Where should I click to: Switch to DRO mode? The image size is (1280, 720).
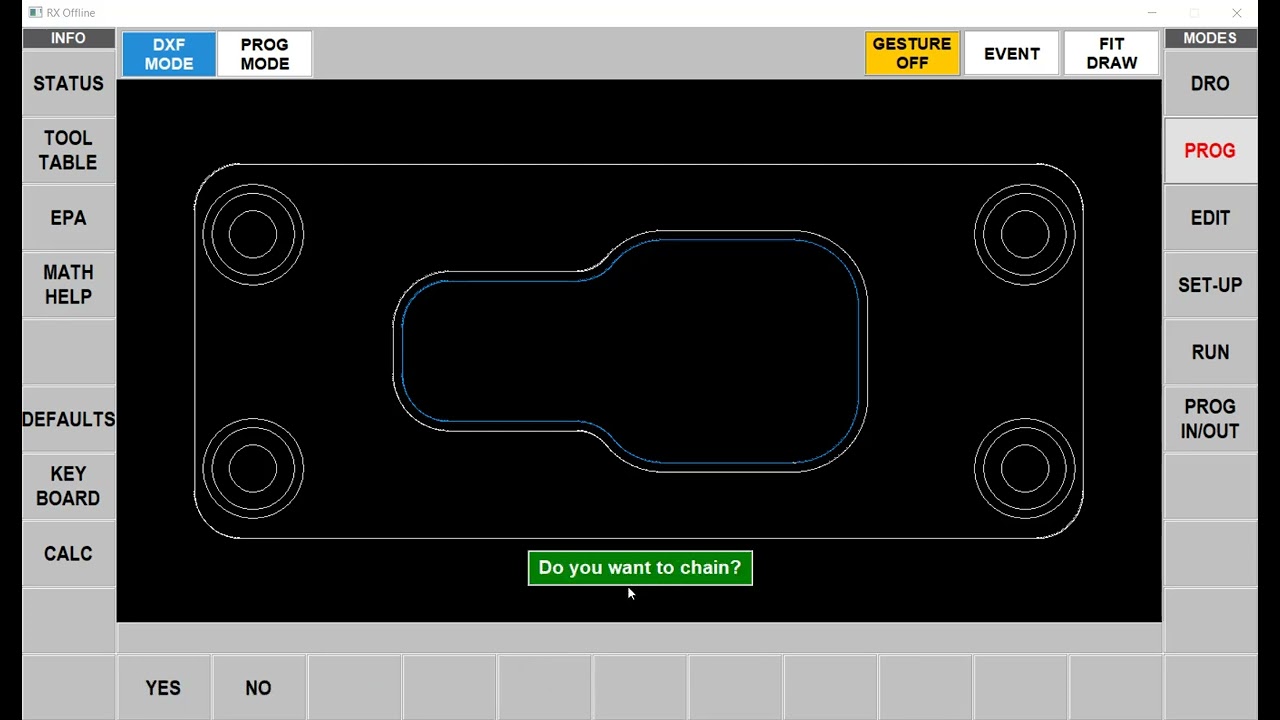(1210, 83)
